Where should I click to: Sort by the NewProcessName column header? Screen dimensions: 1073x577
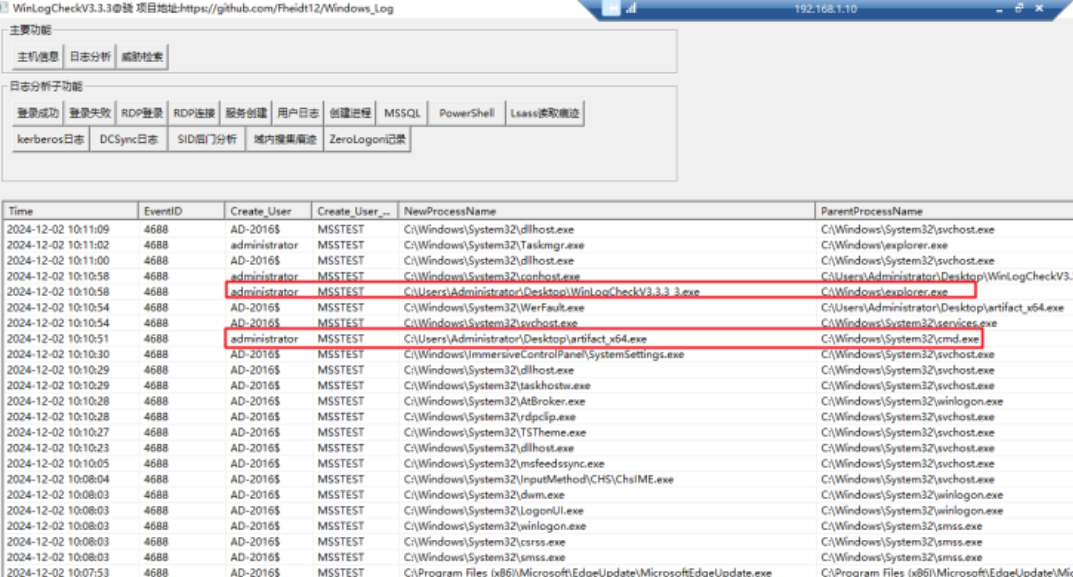tap(606, 211)
